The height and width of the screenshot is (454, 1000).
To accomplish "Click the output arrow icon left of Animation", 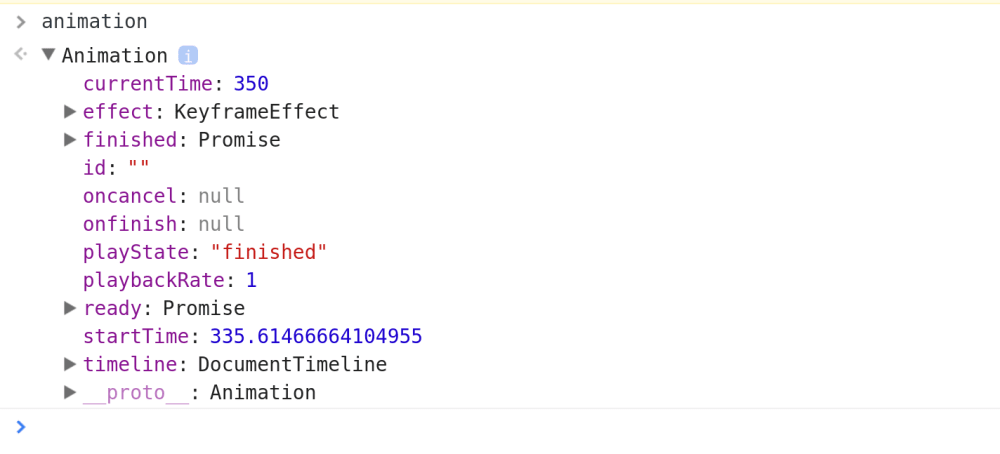I will point(21,54).
